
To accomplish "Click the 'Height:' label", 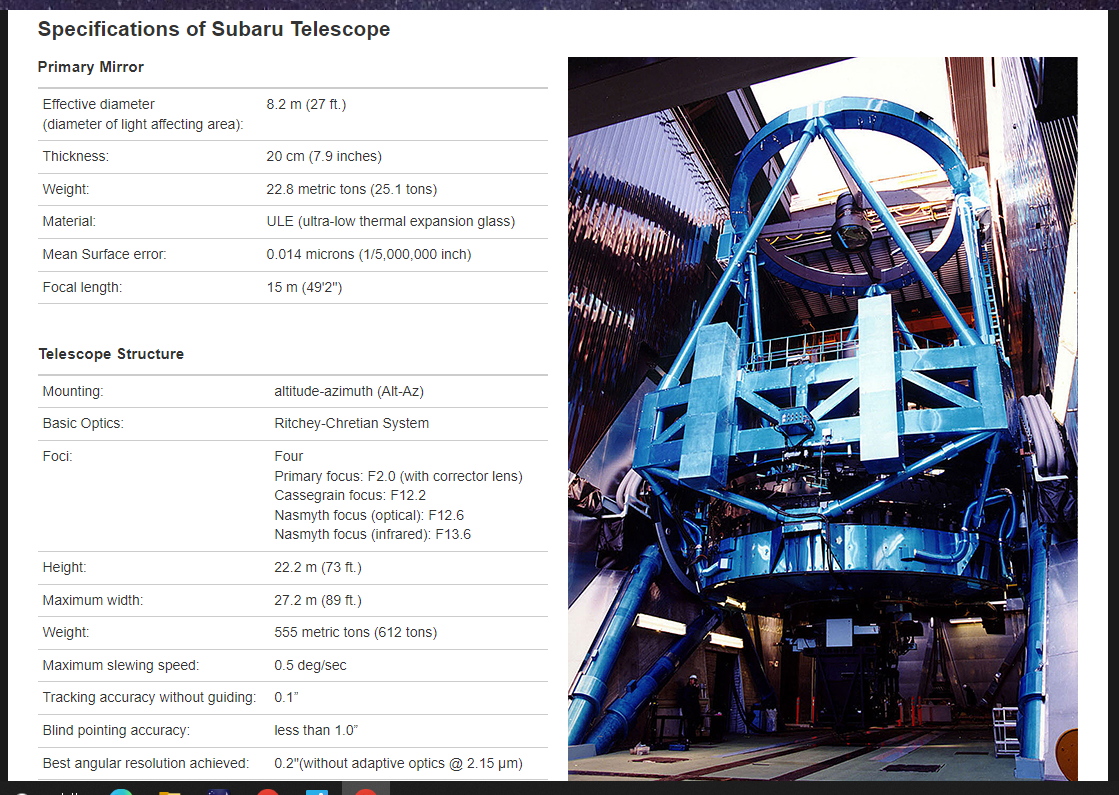I will point(64,567).
